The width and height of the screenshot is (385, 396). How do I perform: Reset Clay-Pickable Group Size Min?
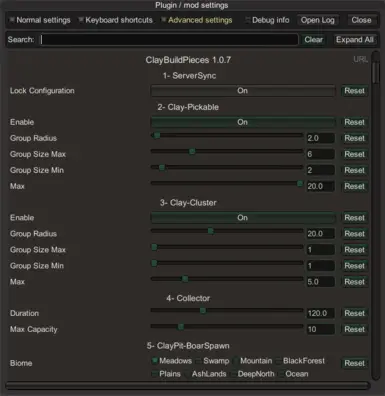(x=354, y=170)
